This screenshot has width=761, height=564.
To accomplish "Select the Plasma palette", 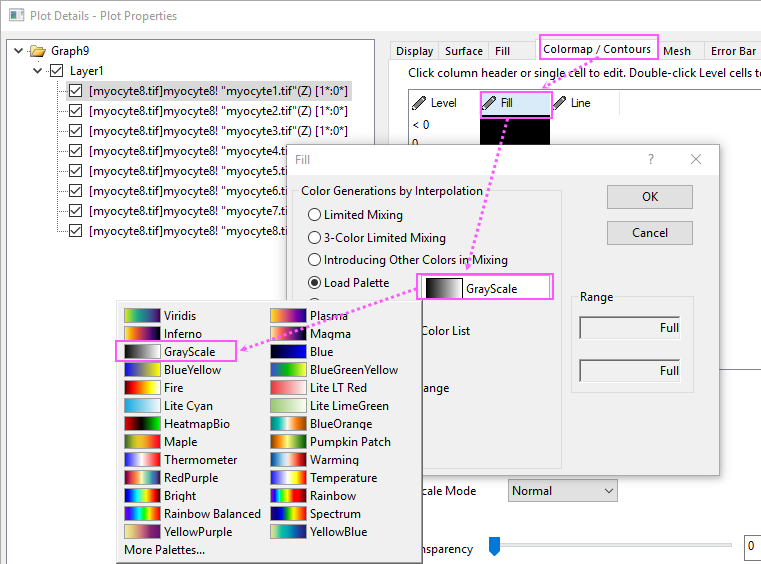I will coord(309,315).
